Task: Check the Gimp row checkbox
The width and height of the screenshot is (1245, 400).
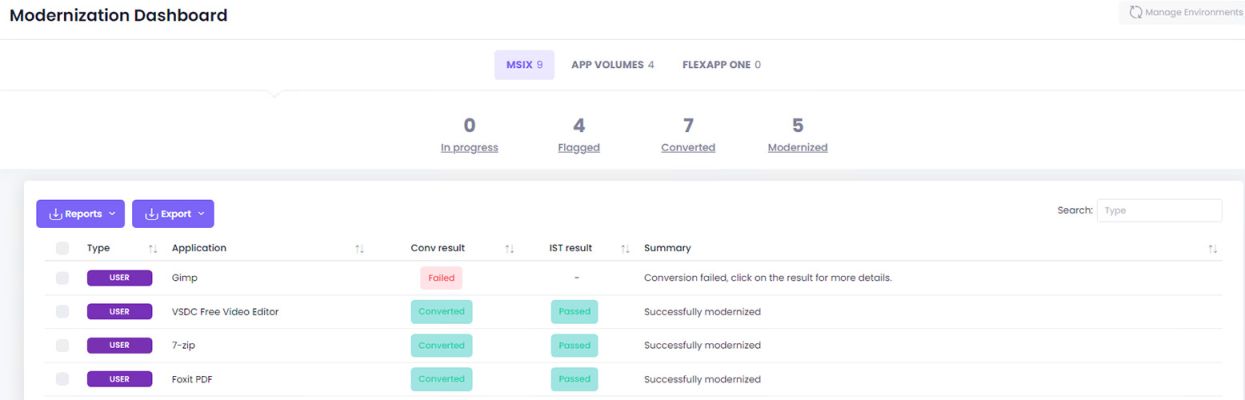Action: tap(63, 278)
